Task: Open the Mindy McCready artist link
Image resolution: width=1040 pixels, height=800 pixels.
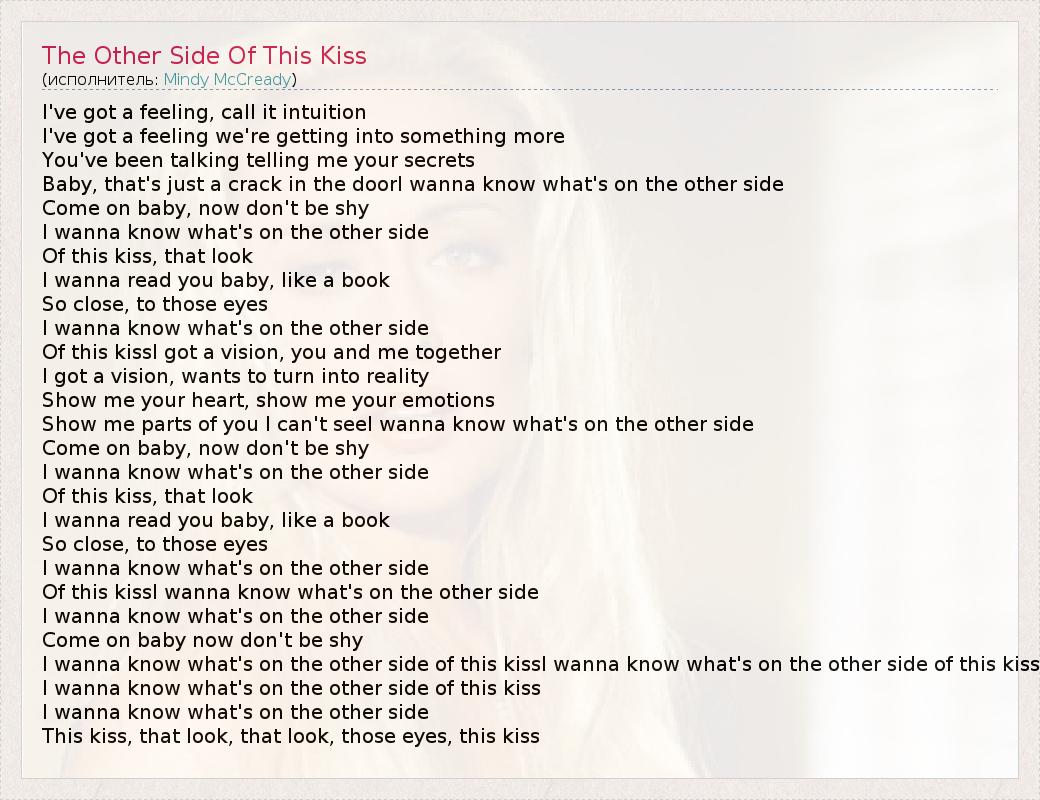Action: [x=227, y=79]
